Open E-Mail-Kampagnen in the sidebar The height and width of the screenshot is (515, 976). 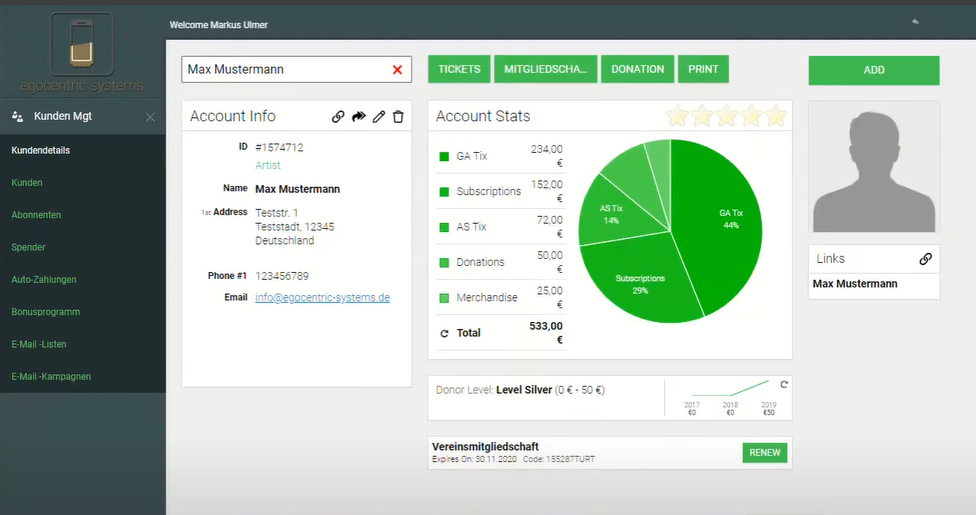[50, 377]
